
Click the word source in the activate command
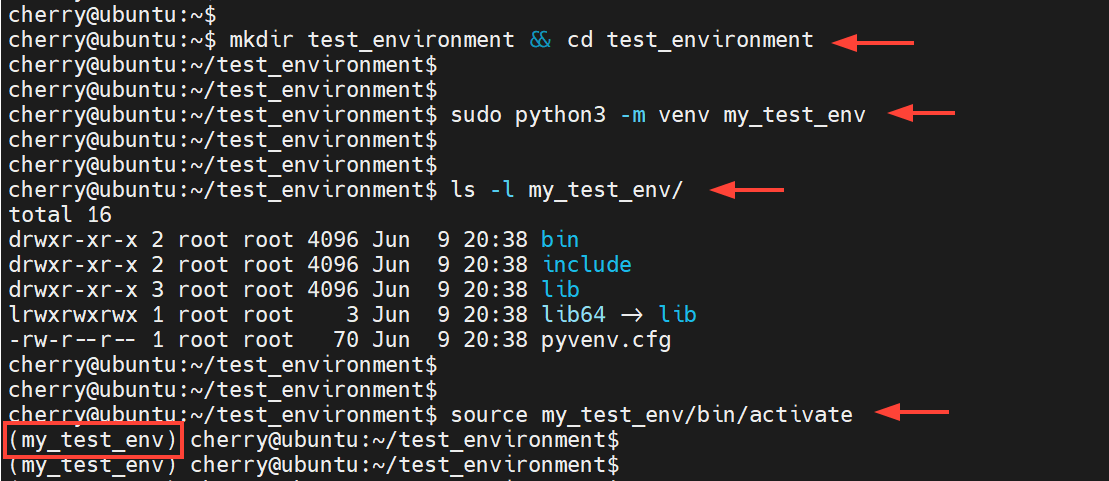(489, 414)
